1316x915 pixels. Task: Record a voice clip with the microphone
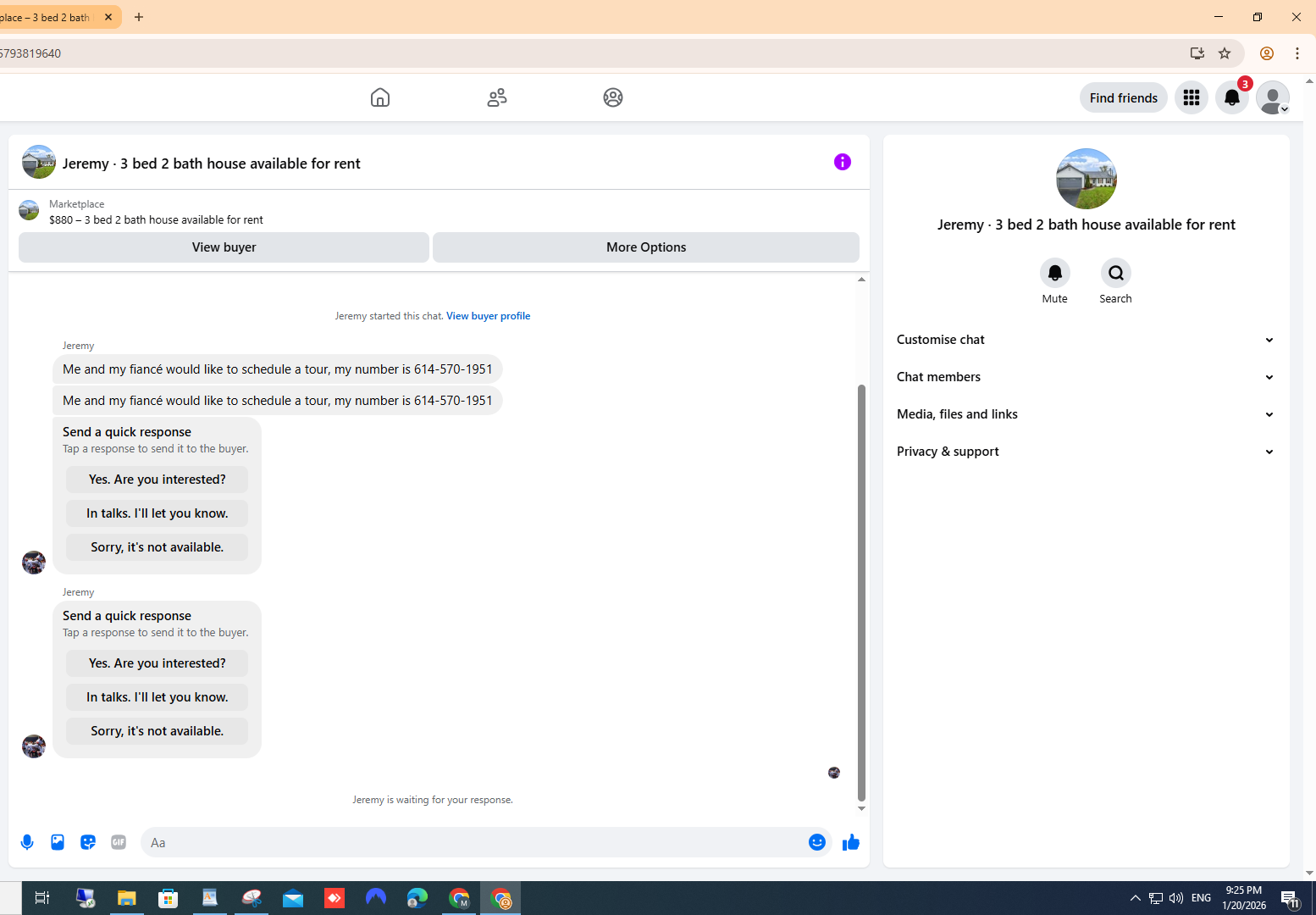[27, 842]
